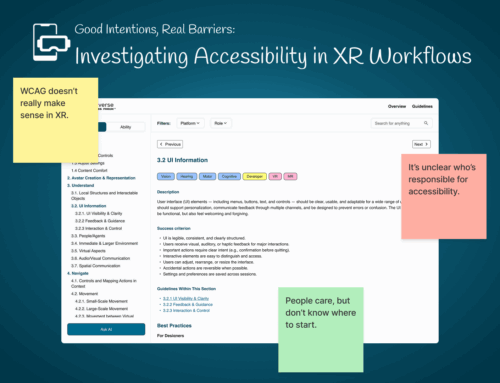Click the Description heading
500x383 pixels.
[x=168, y=192]
